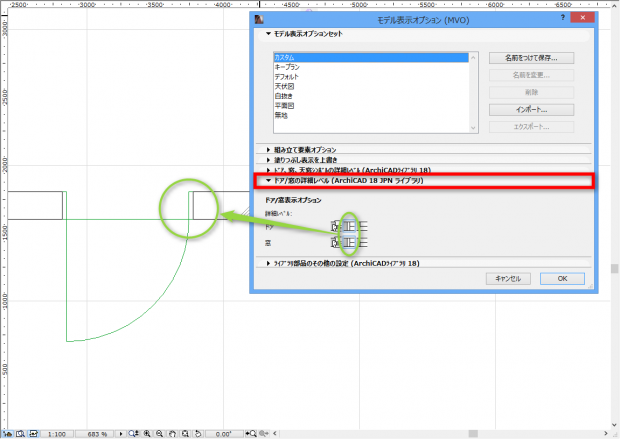Click the Fit in Window icon
The width and height of the screenshot is (620, 439).
coord(185,434)
